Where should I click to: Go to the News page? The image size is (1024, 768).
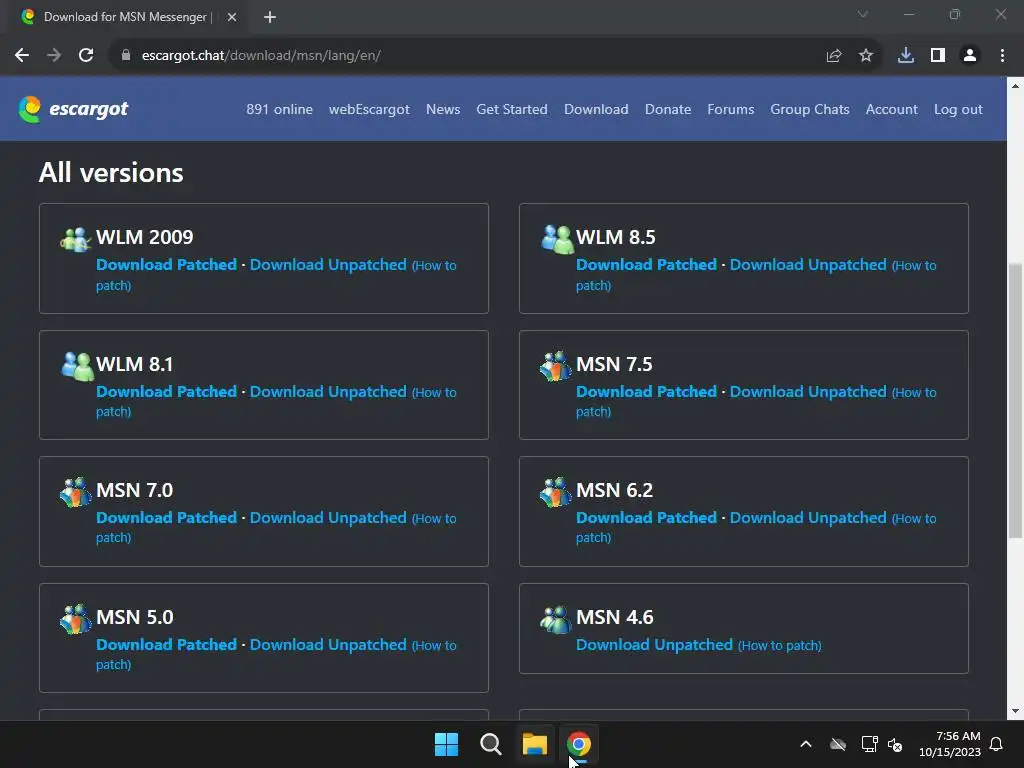[443, 109]
